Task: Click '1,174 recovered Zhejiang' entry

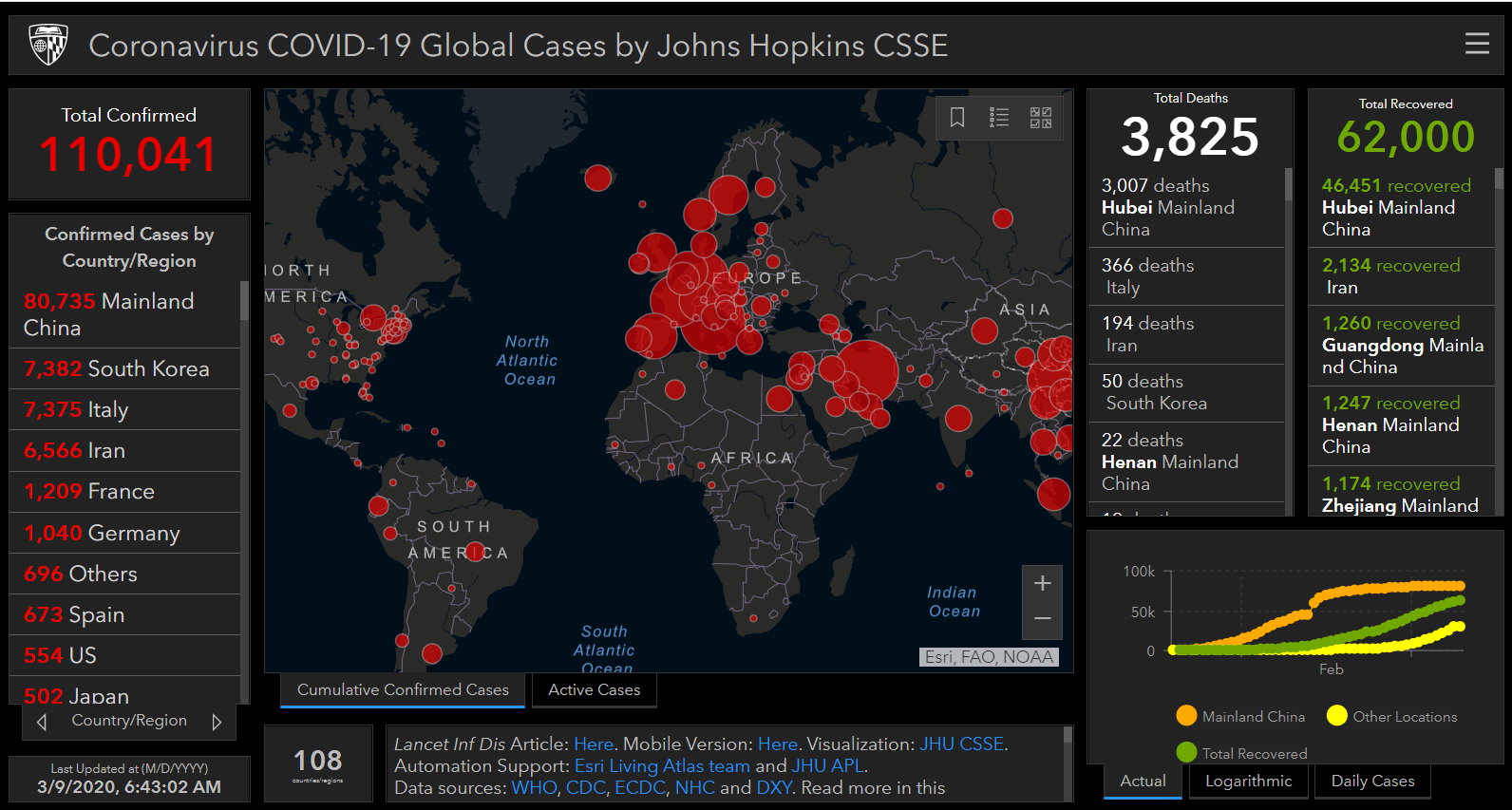Action: (x=1402, y=492)
